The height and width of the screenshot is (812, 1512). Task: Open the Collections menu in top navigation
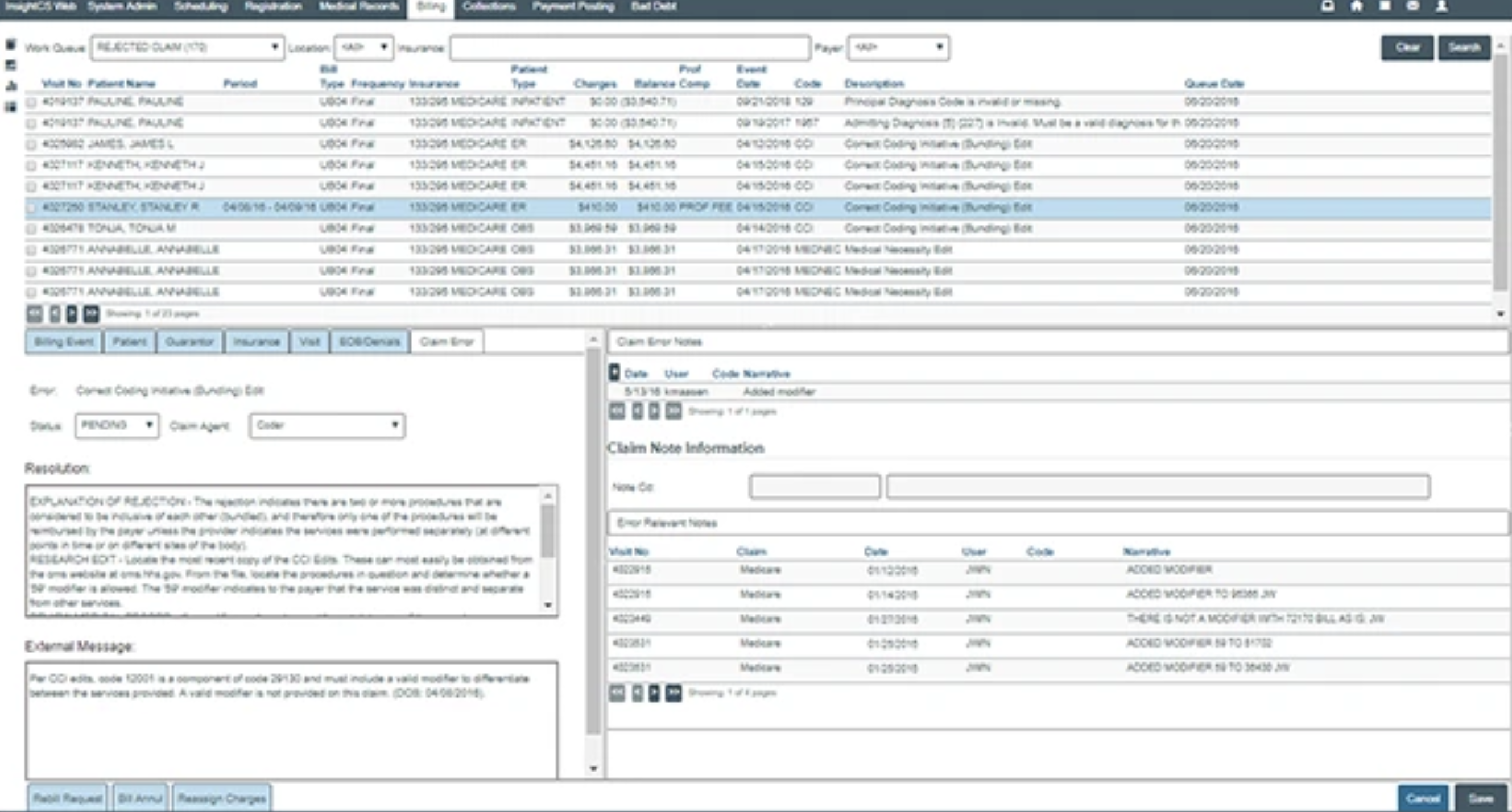click(x=489, y=6)
